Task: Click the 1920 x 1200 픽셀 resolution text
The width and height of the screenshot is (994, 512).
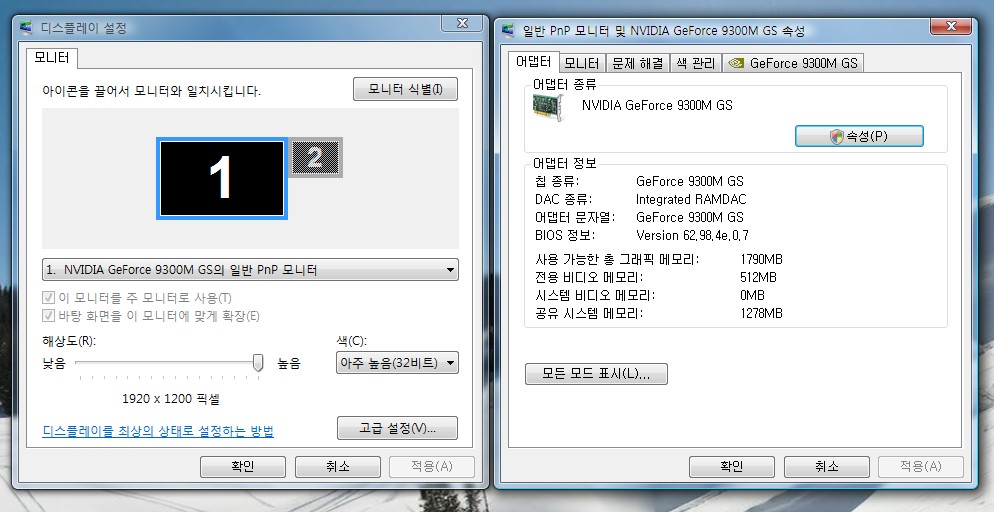Action: (x=171, y=399)
